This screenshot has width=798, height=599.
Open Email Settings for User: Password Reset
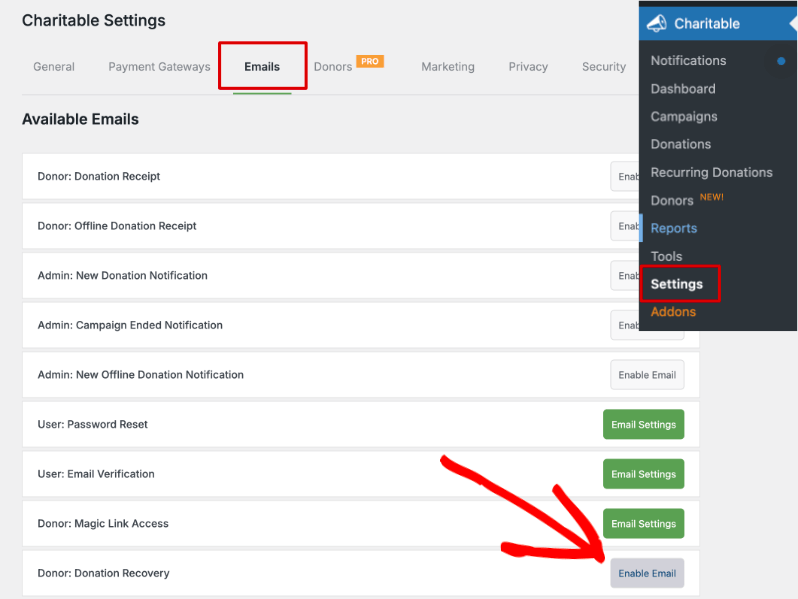(x=644, y=424)
